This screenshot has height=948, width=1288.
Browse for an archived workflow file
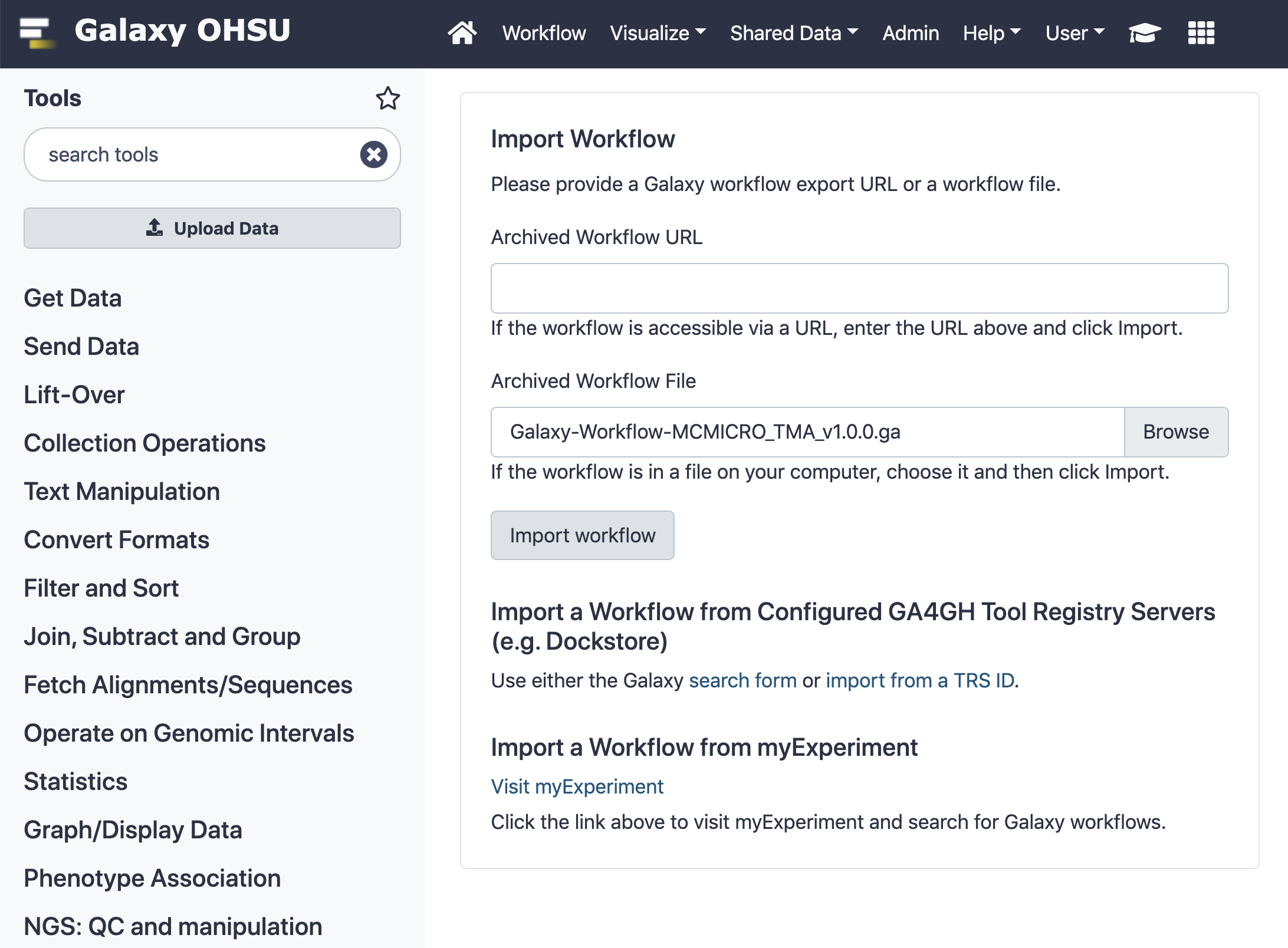click(1176, 432)
